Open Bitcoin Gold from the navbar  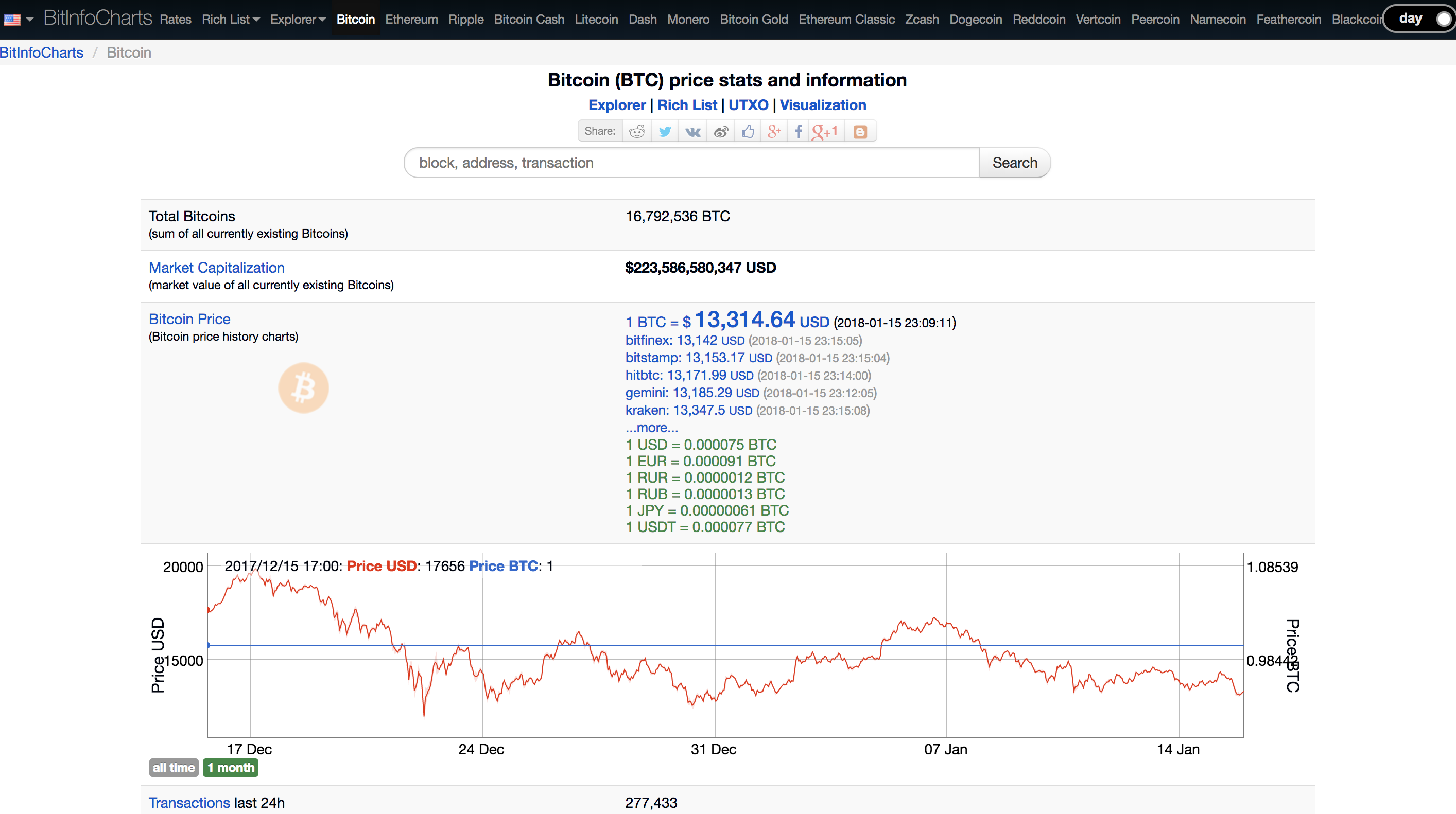coord(754,19)
